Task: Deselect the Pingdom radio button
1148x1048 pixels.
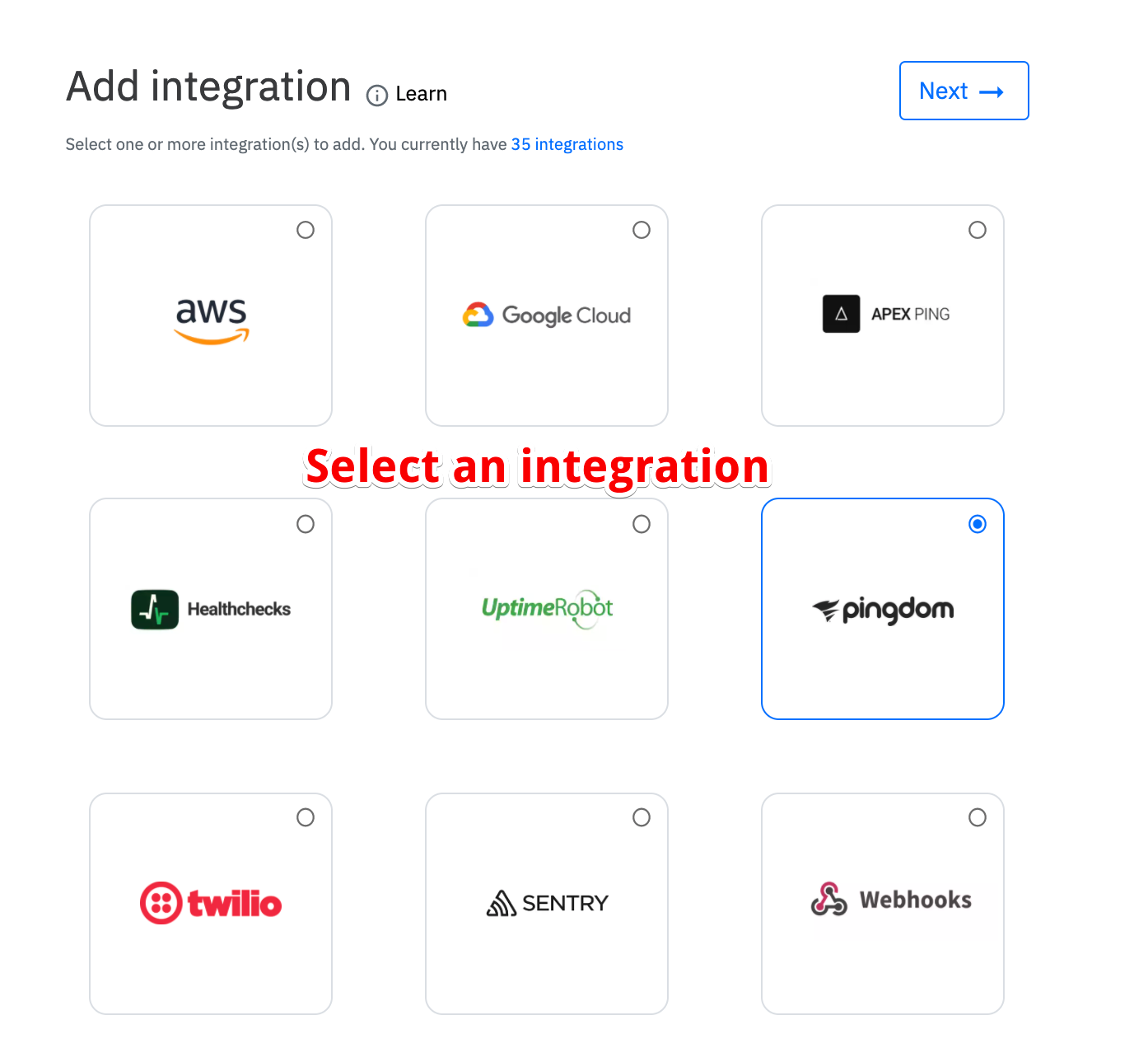Action: [978, 524]
